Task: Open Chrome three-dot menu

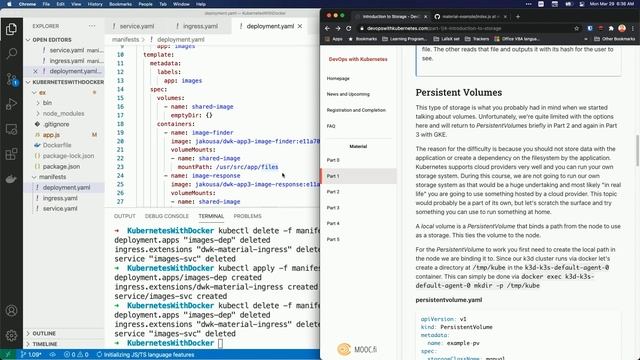Action: tap(633, 29)
